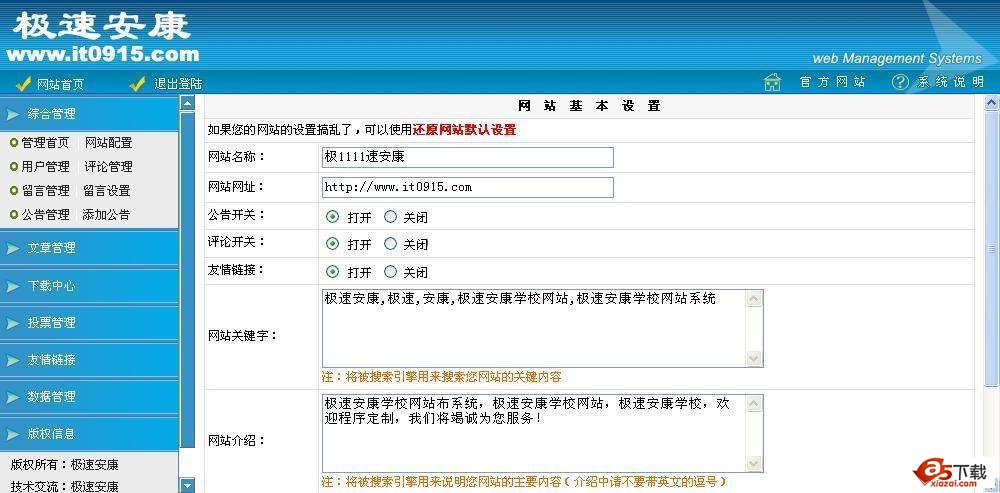Click the main page scrollbar up arrow
Viewport: 1000px width, 493px height.
coord(992,102)
